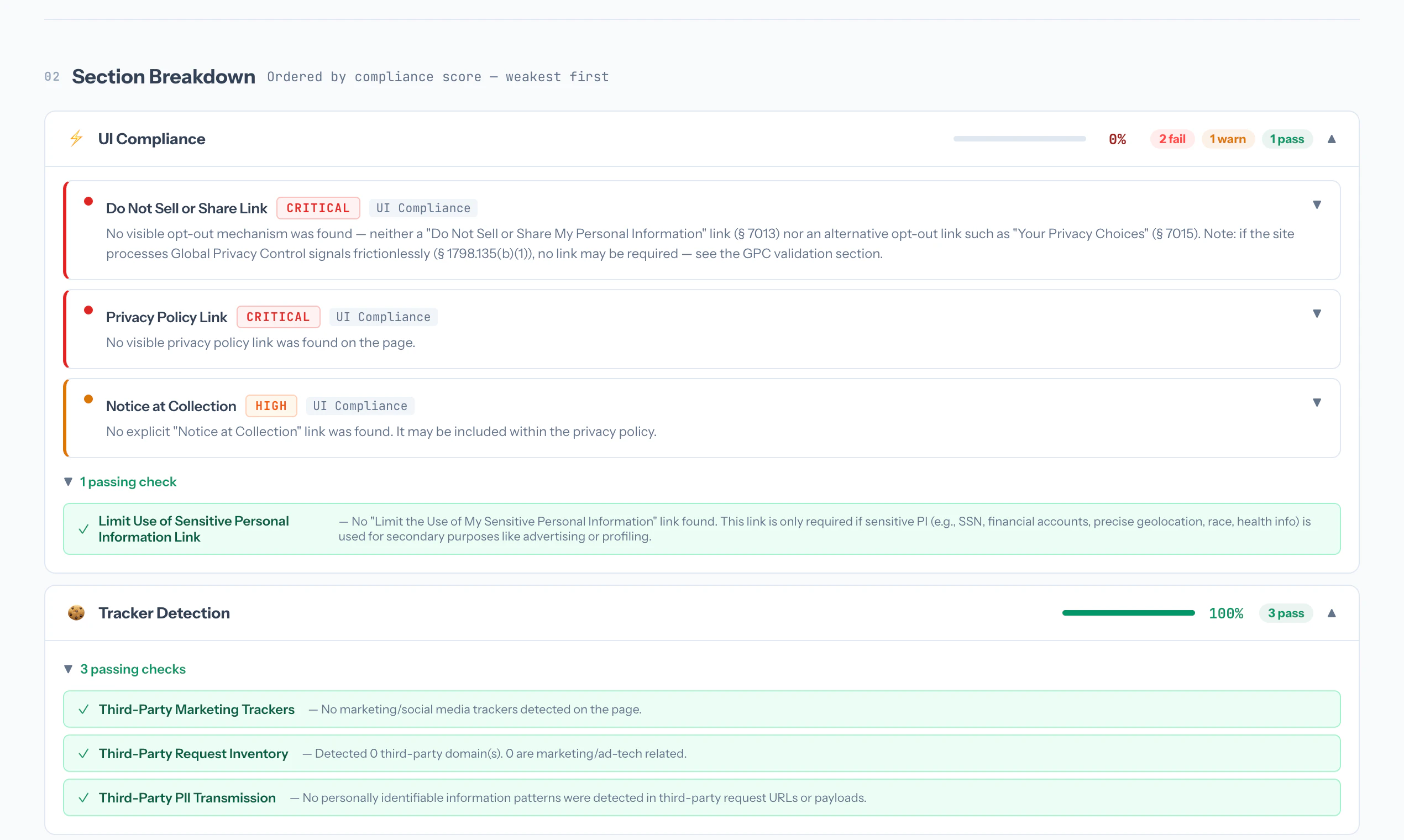Click the cookie icon next to Tracker Detection
1404x840 pixels.
pyautogui.click(x=76, y=612)
